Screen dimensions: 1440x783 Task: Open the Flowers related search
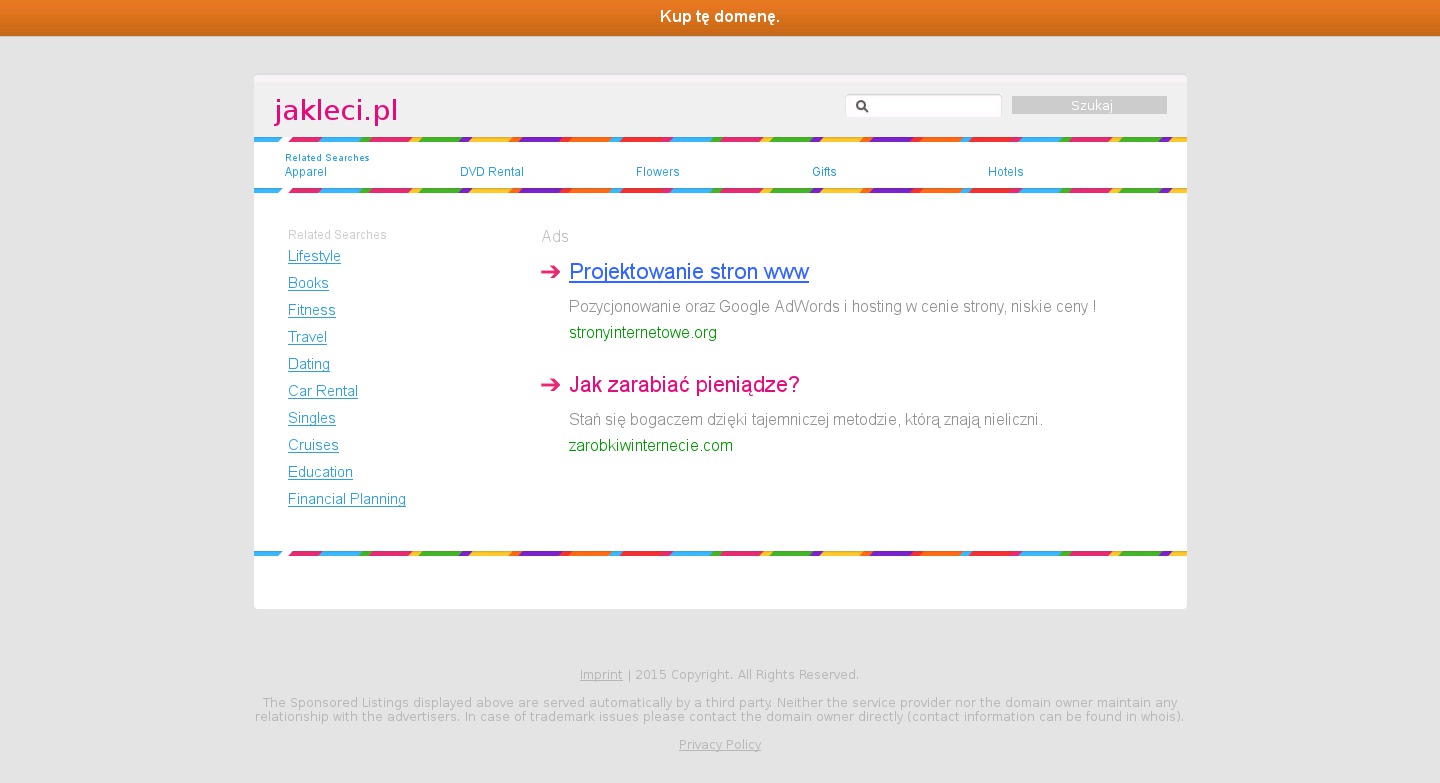pos(657,172)
